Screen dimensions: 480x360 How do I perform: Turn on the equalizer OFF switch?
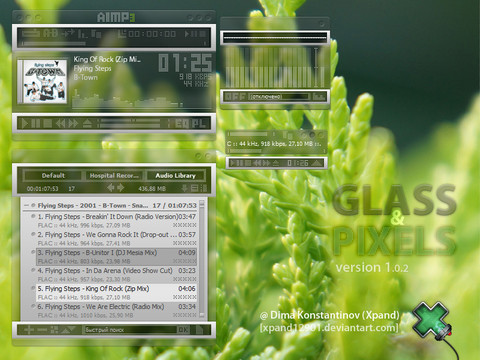click(x=235, y=97)
